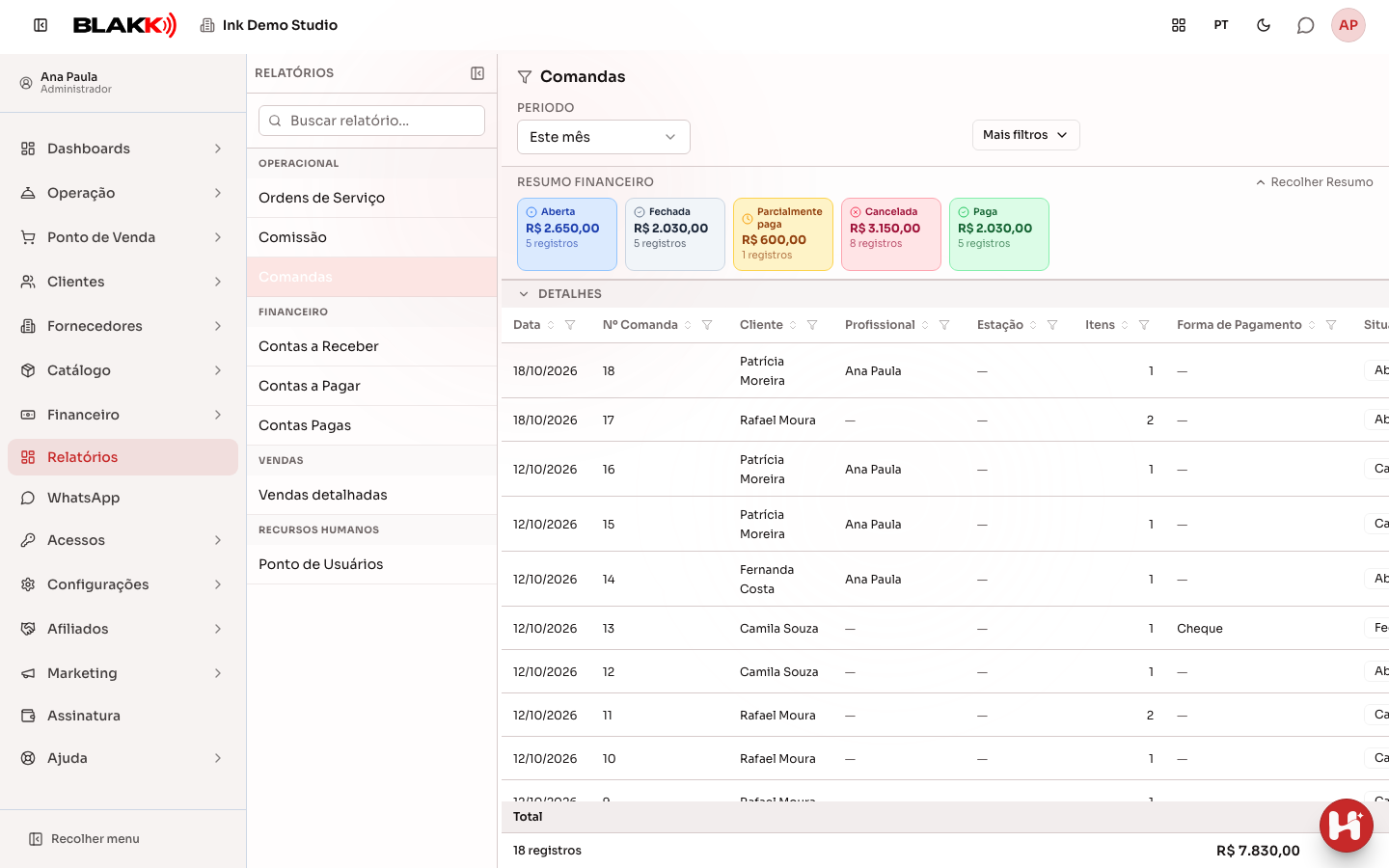1389x868 pixels.
Task: Toggle dark mode moon icon
Action: (x=1264, y=25)
